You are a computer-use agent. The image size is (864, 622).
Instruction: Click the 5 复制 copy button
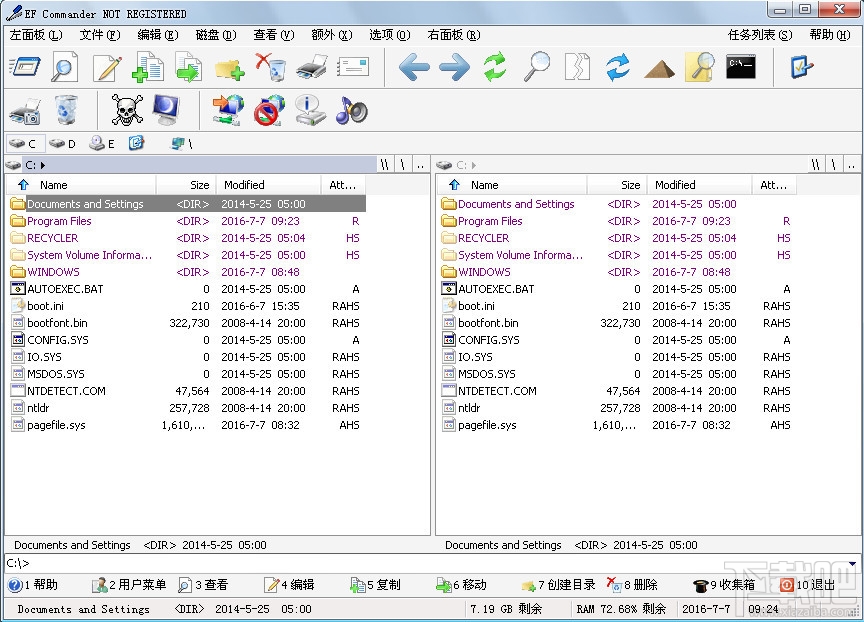375,585
